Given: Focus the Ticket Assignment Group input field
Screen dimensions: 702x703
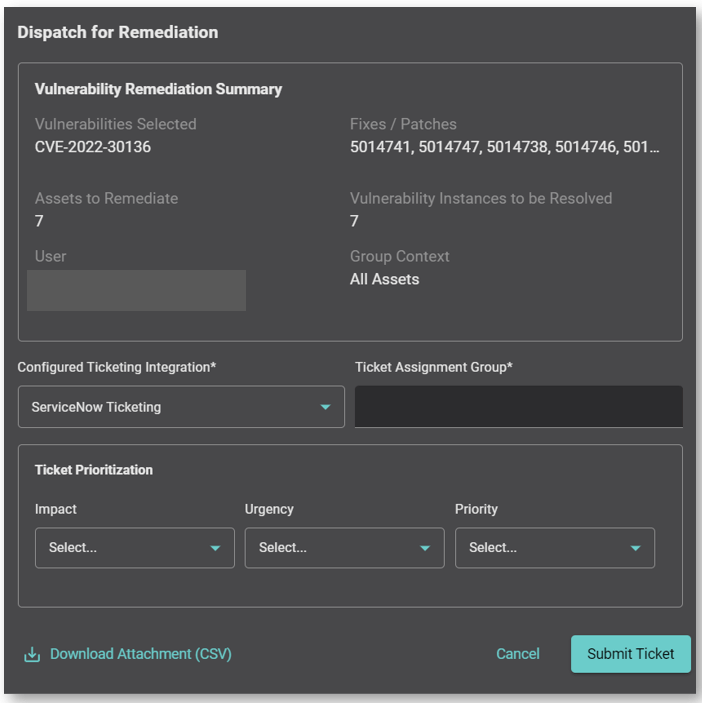Looking at the screenshot, I should pos(518,407).
